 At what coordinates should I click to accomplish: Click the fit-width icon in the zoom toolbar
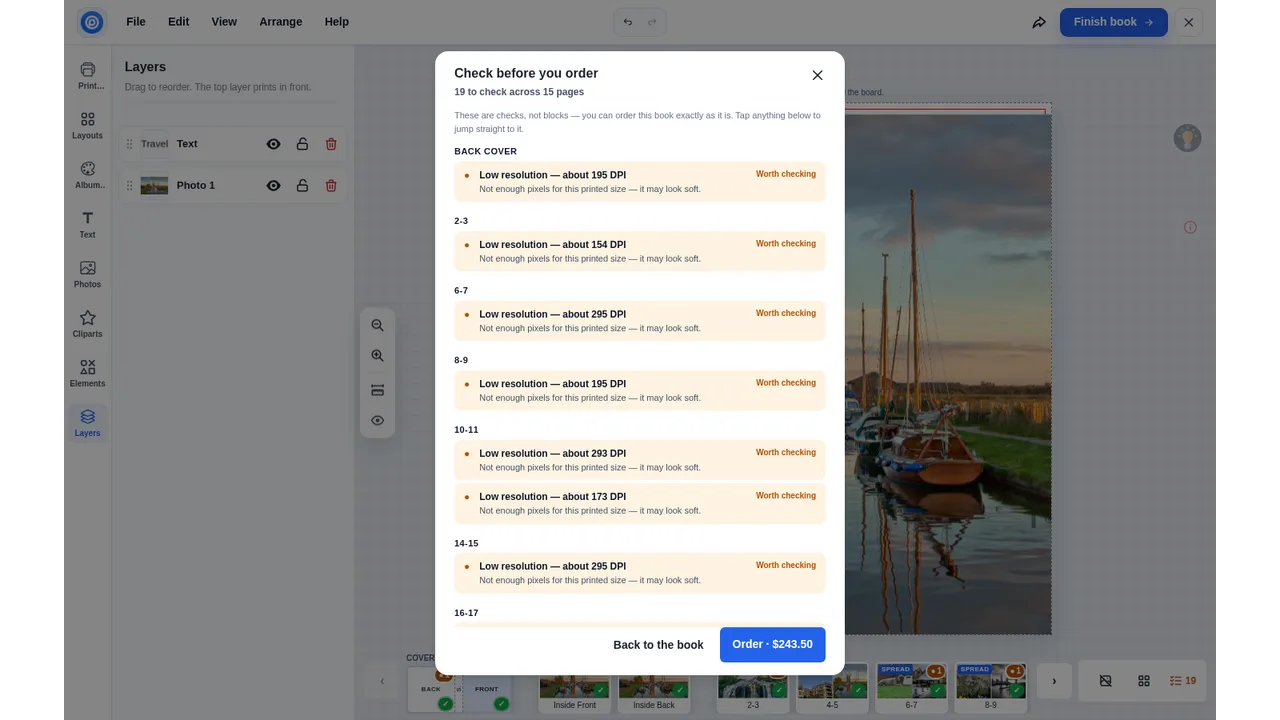(x=377, y=390)
